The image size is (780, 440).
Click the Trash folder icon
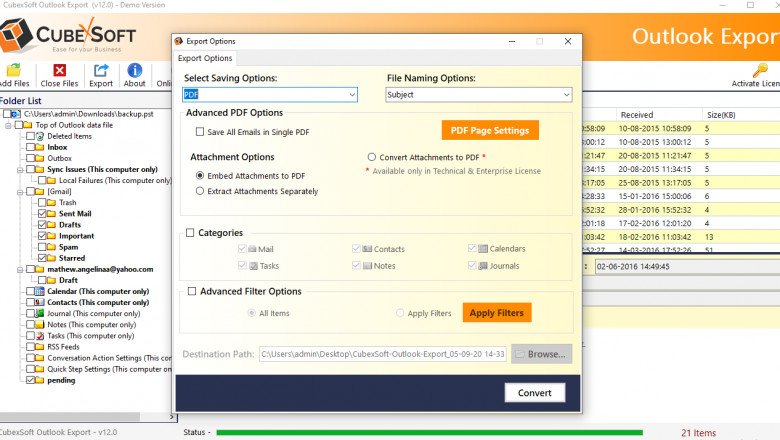click(x=51, y=202)
